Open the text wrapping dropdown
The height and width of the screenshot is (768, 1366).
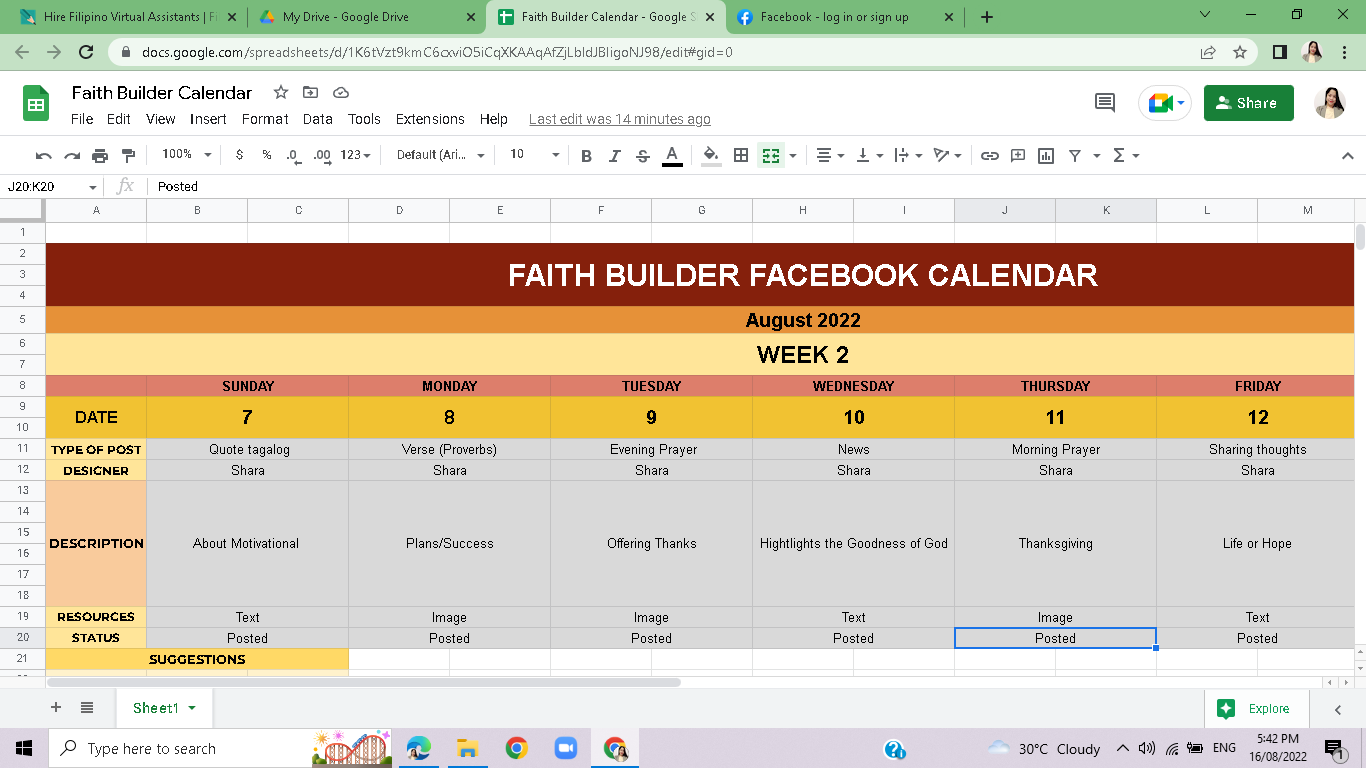point(908,155)
